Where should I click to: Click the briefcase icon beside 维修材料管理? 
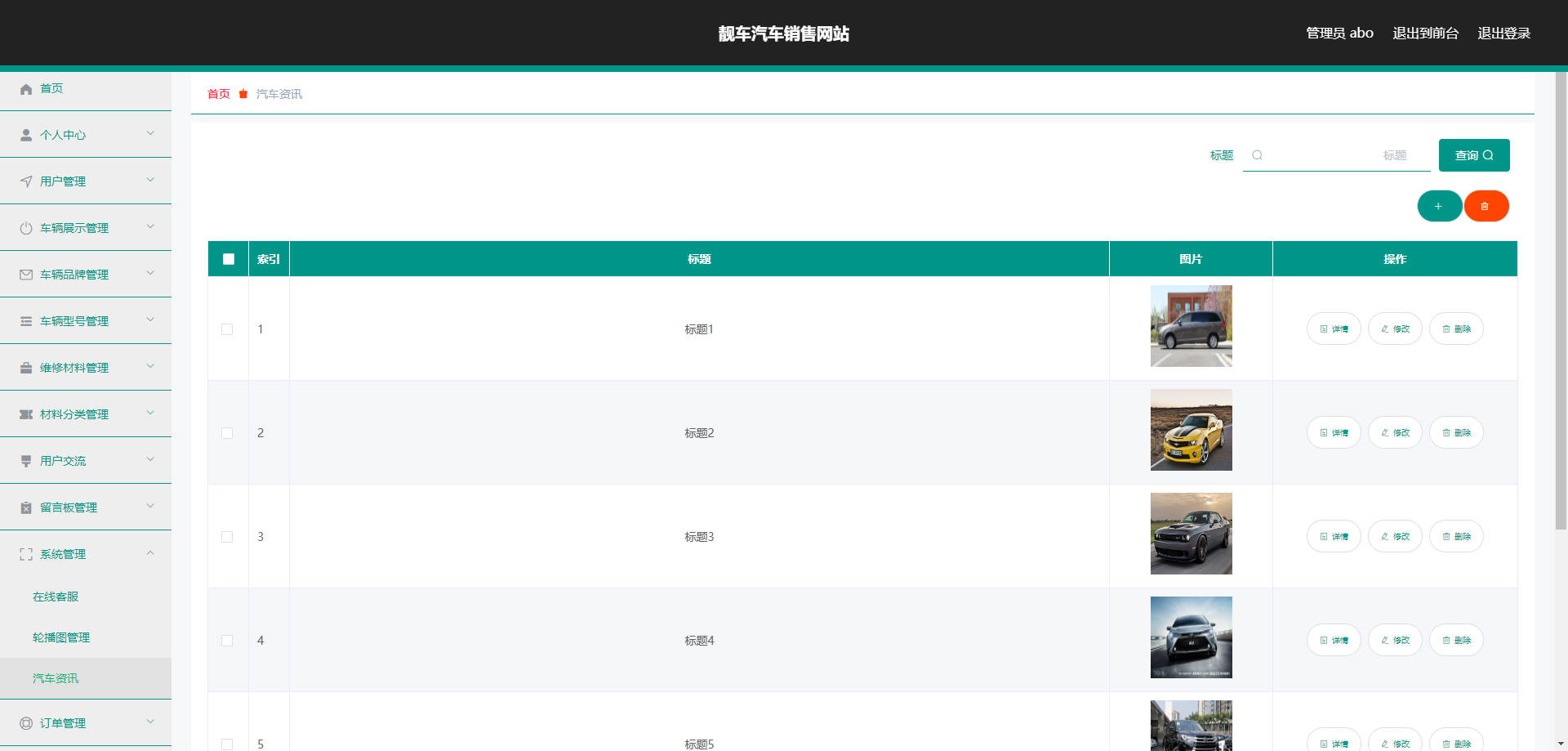26,368
